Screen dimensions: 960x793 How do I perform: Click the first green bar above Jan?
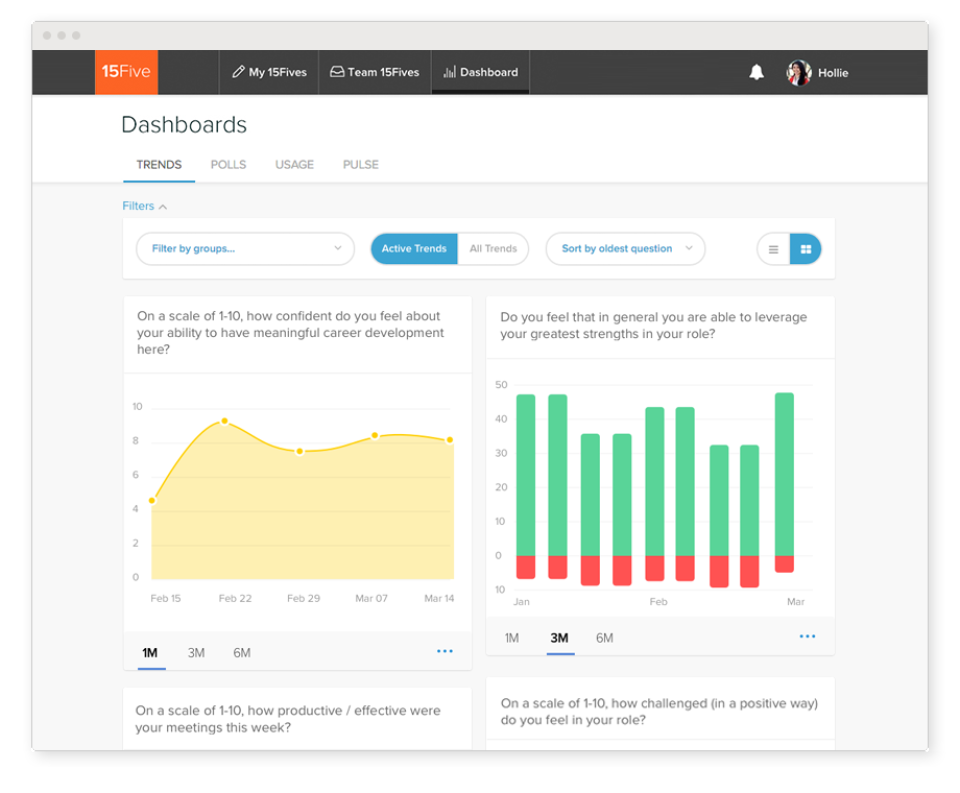pyautogui.click(x=526, y=475)
